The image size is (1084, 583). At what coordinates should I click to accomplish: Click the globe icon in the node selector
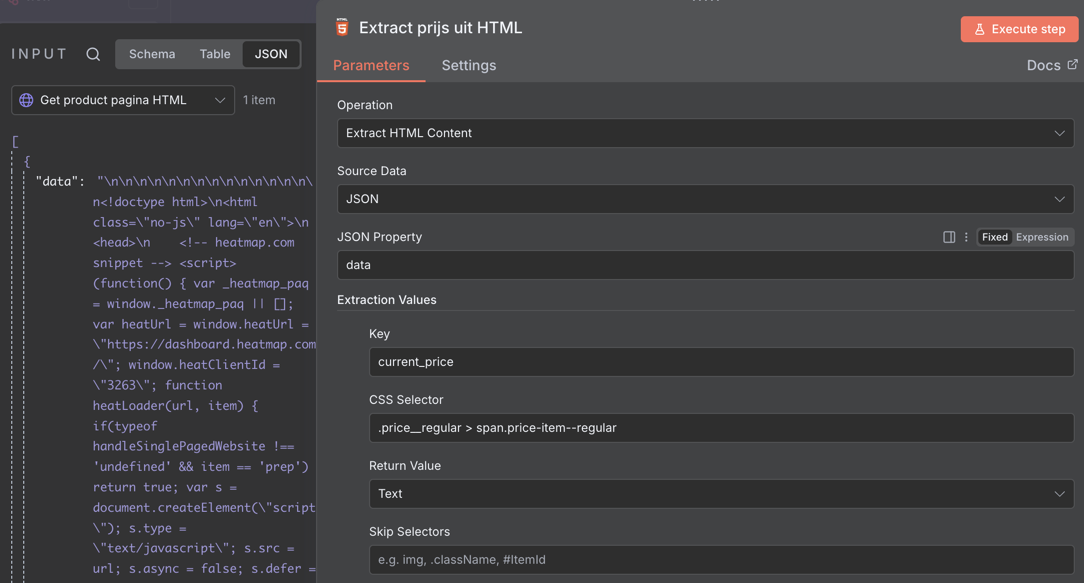tap(27, 100)
